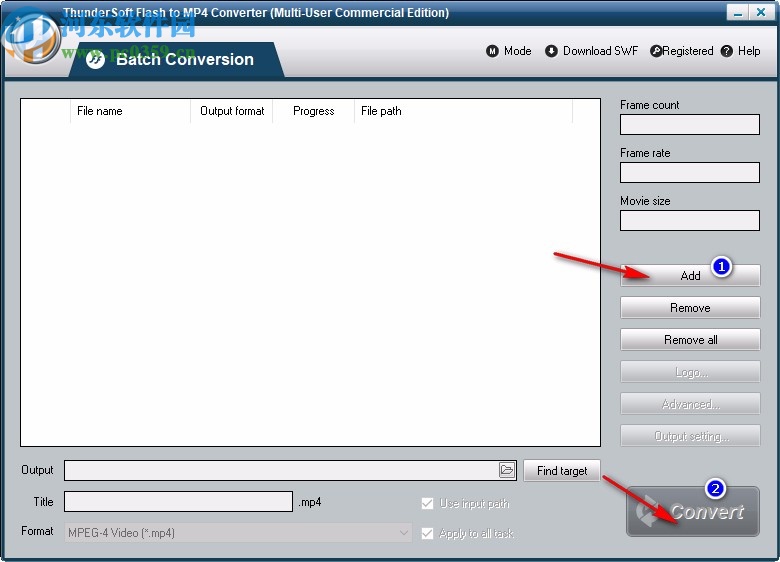
Task: Click the Find target button
Action: pos(562,470)
